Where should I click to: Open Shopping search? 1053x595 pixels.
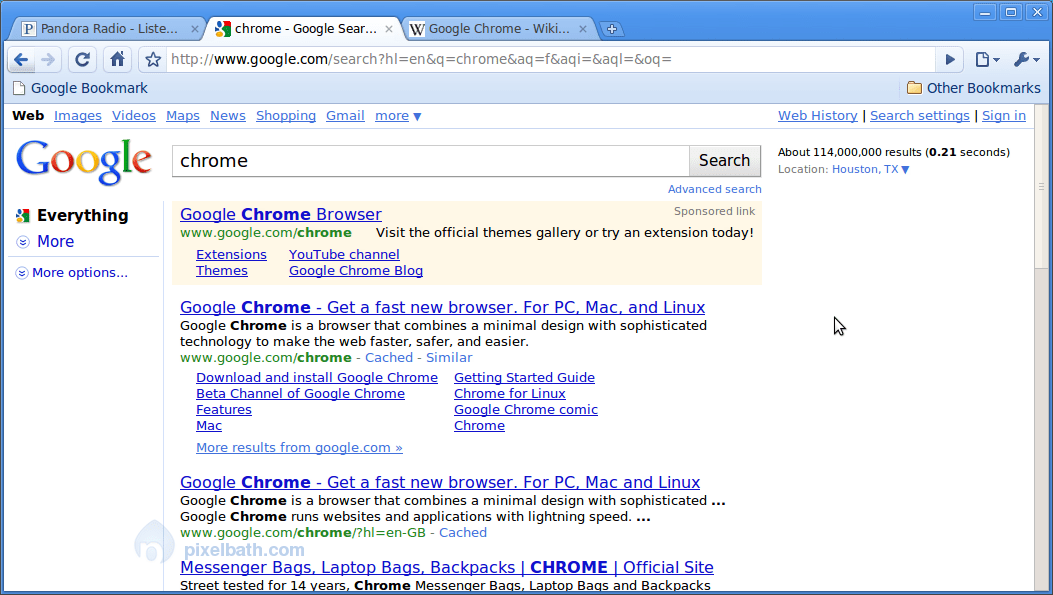285,116
